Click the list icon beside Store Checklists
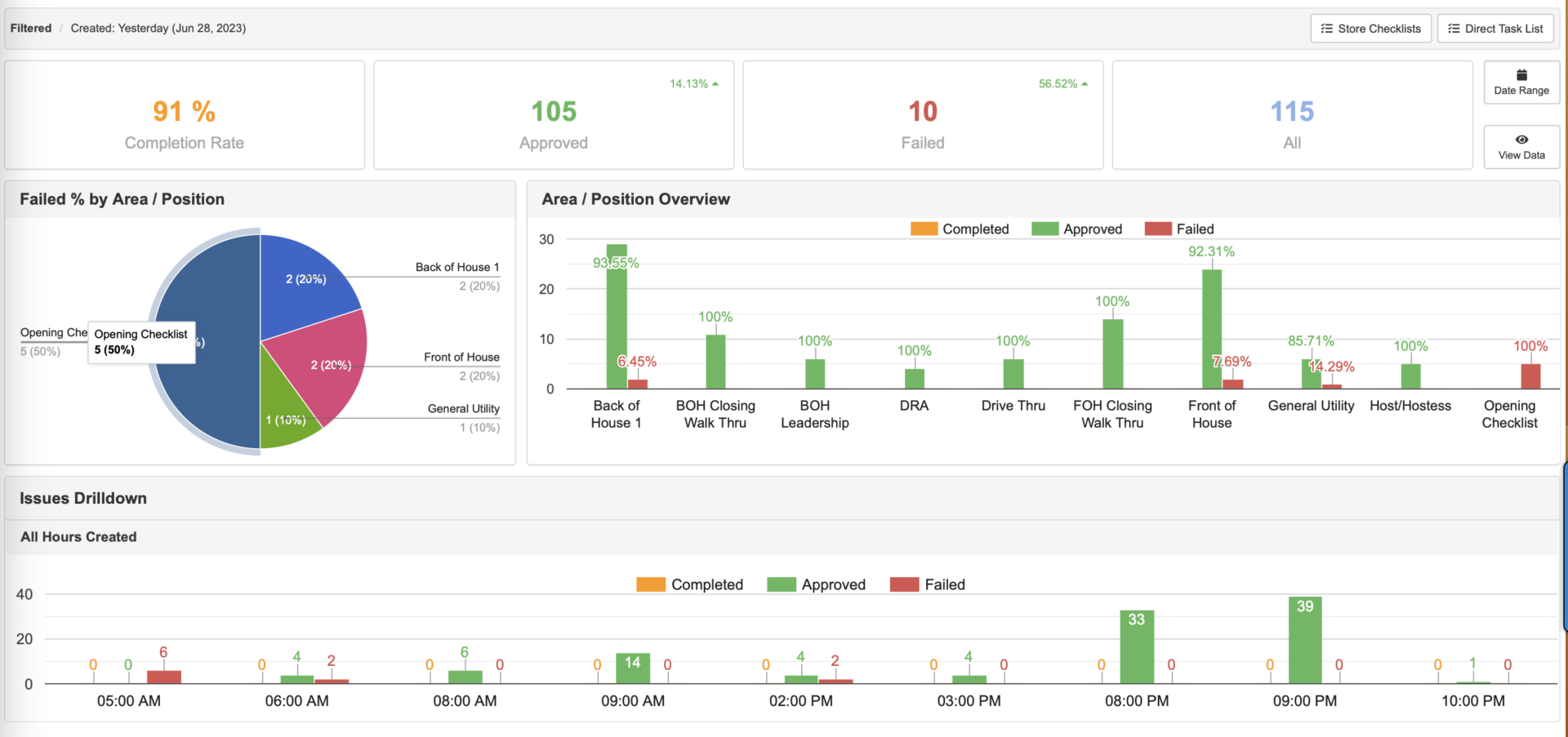The image size is (1568, 737). (x=1327, y=29)
